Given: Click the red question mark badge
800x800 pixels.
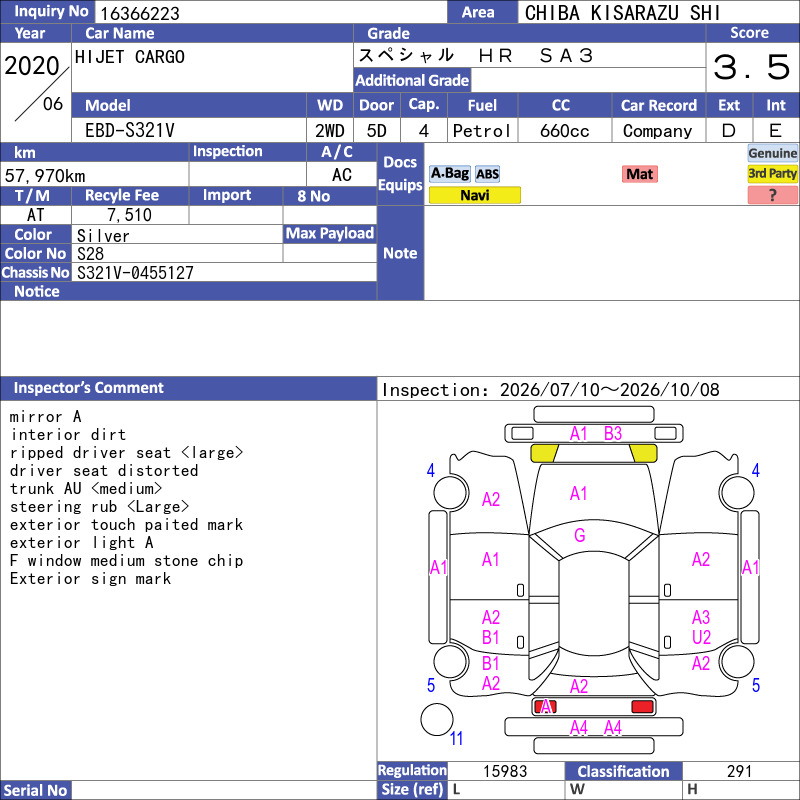Looking at the screenshot, I should (x=772, y=195).
